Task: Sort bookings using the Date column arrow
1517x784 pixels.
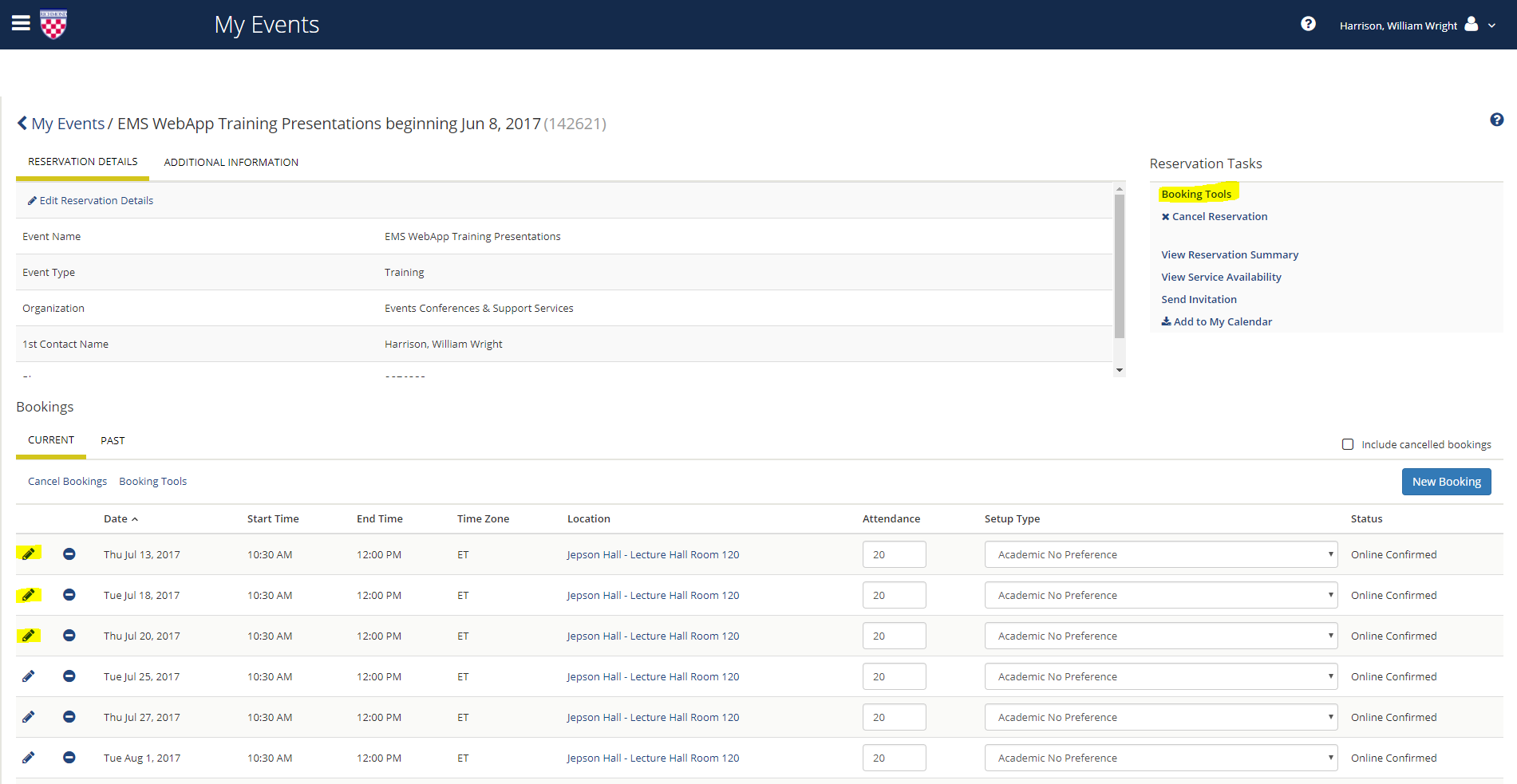Action: click(x=135, y=519)
